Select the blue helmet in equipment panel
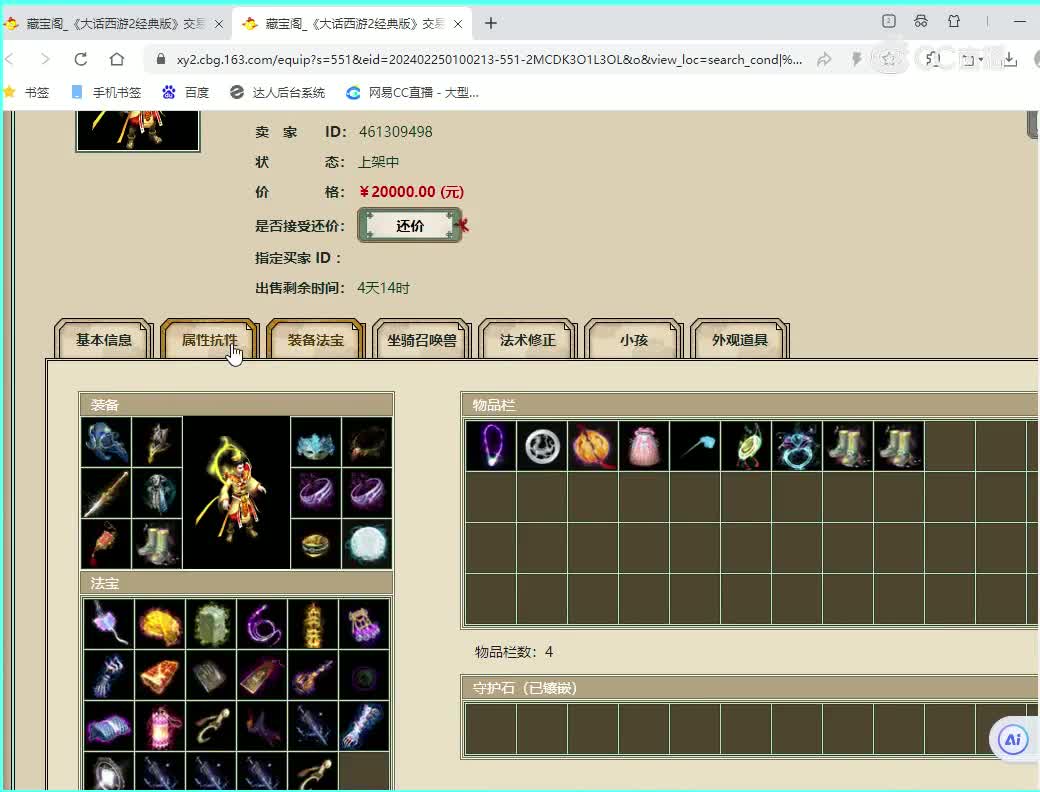Viewport: 1040px width, 792px height. (106, 442)
